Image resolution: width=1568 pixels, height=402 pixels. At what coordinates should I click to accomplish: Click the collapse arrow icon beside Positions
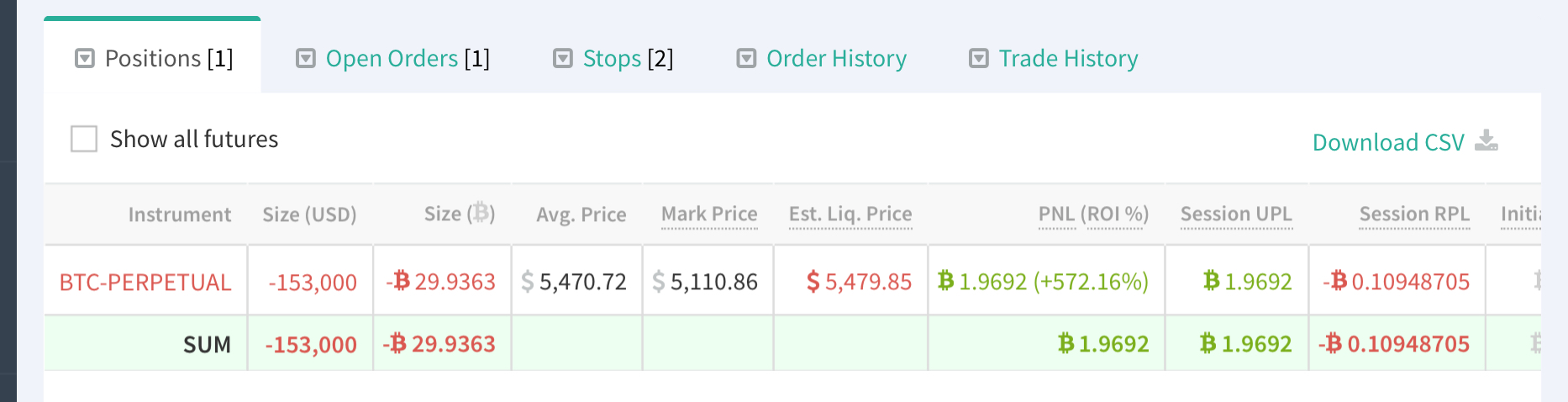click(x=85, y=59)
